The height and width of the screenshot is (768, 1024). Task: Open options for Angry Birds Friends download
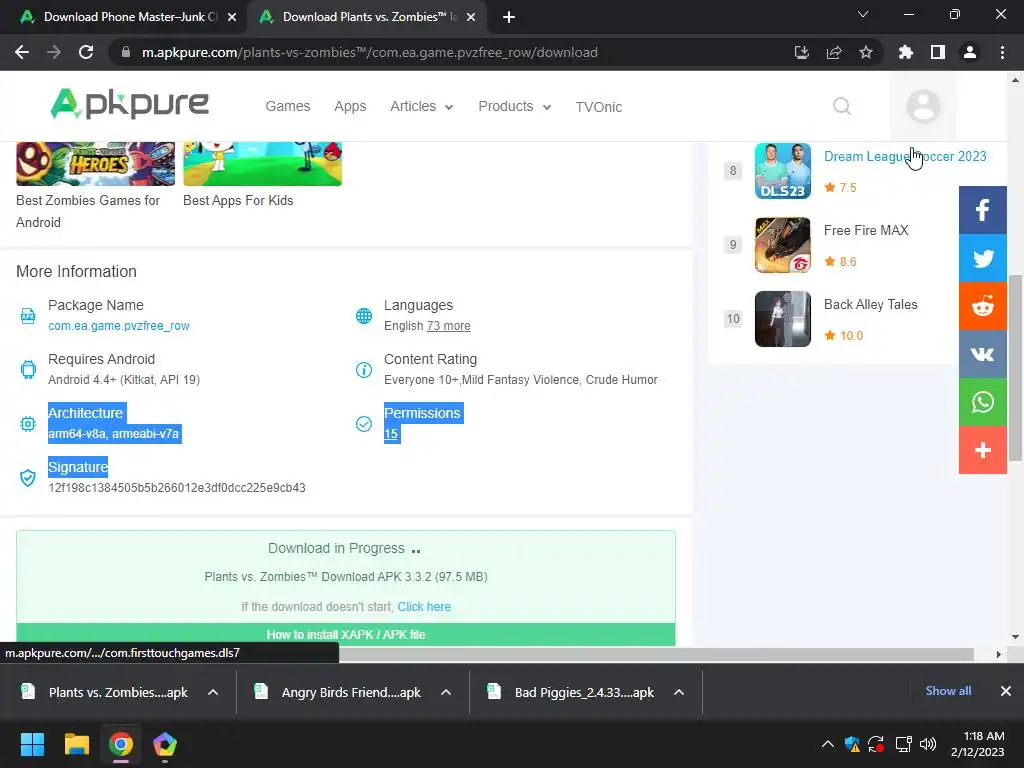(x=446, y=692)
